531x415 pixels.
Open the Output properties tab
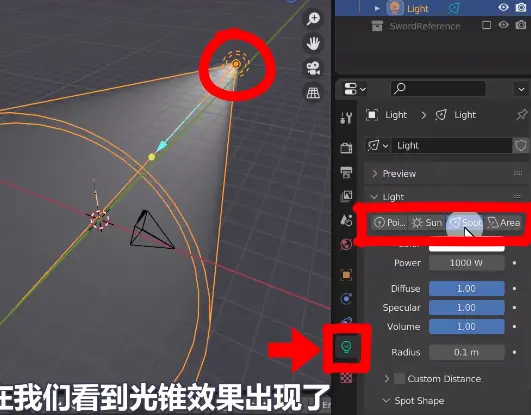click(x=346, y=172)
